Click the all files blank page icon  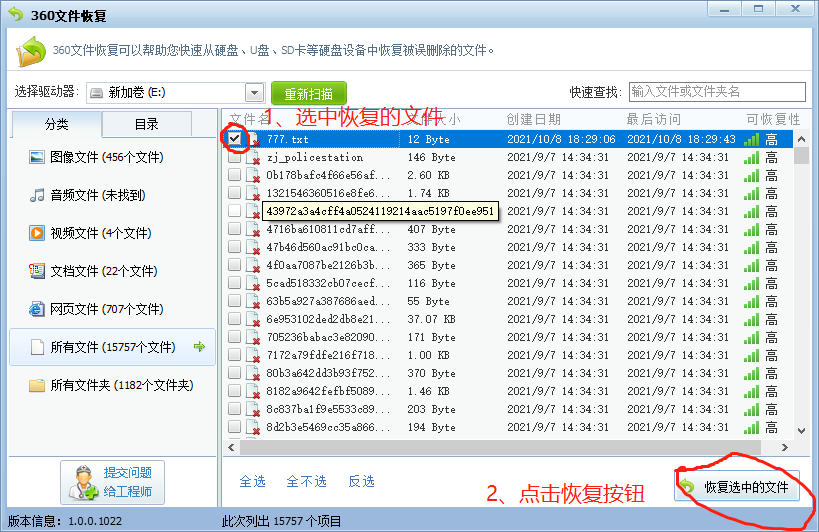click(x=37, y=347)
